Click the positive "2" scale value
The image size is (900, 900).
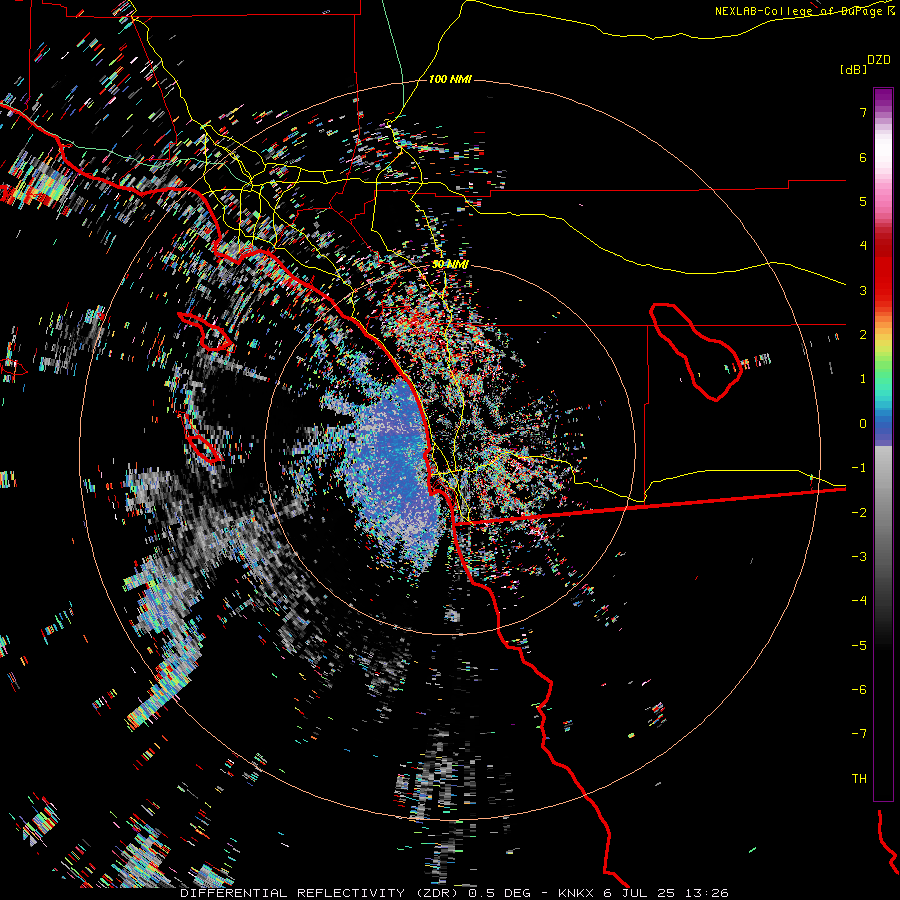(863, 335)
